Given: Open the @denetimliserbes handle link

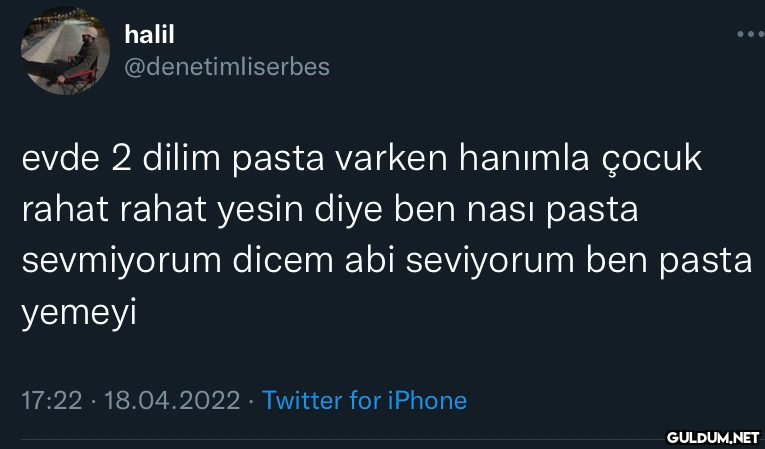Looking at the screenshot, I should [226, 67].
